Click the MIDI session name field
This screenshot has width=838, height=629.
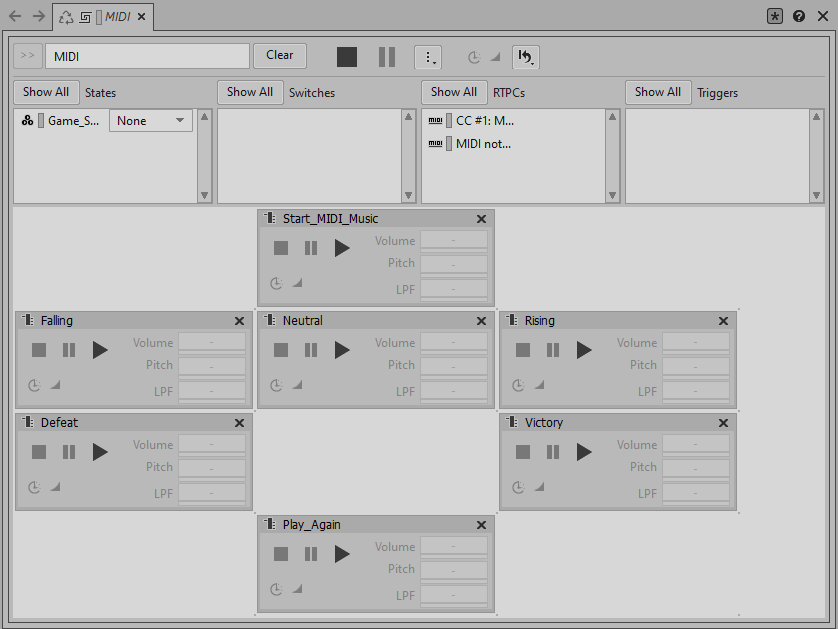point(147,56)
